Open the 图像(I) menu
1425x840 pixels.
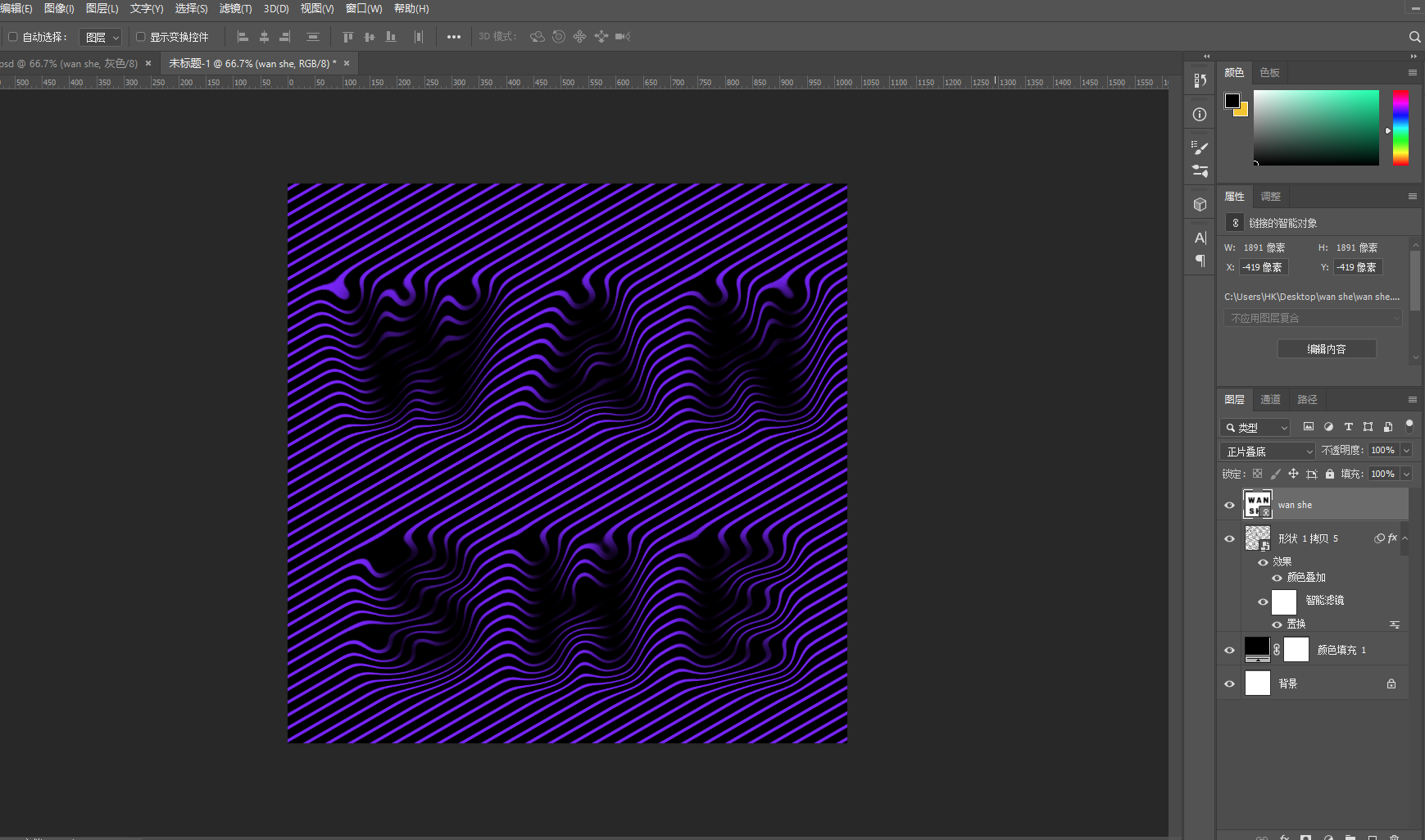pos(59,8)
